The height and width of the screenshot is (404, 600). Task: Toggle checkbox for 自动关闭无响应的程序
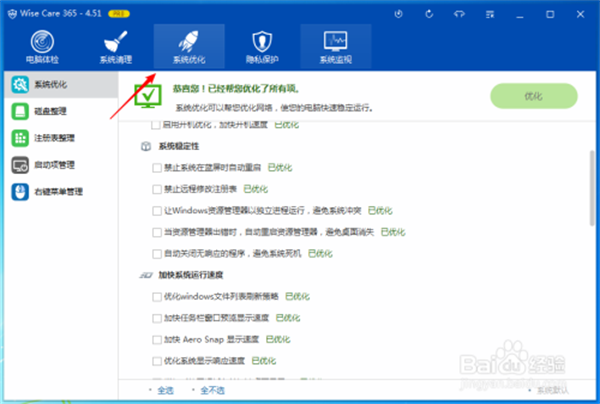tap(157, 254)
